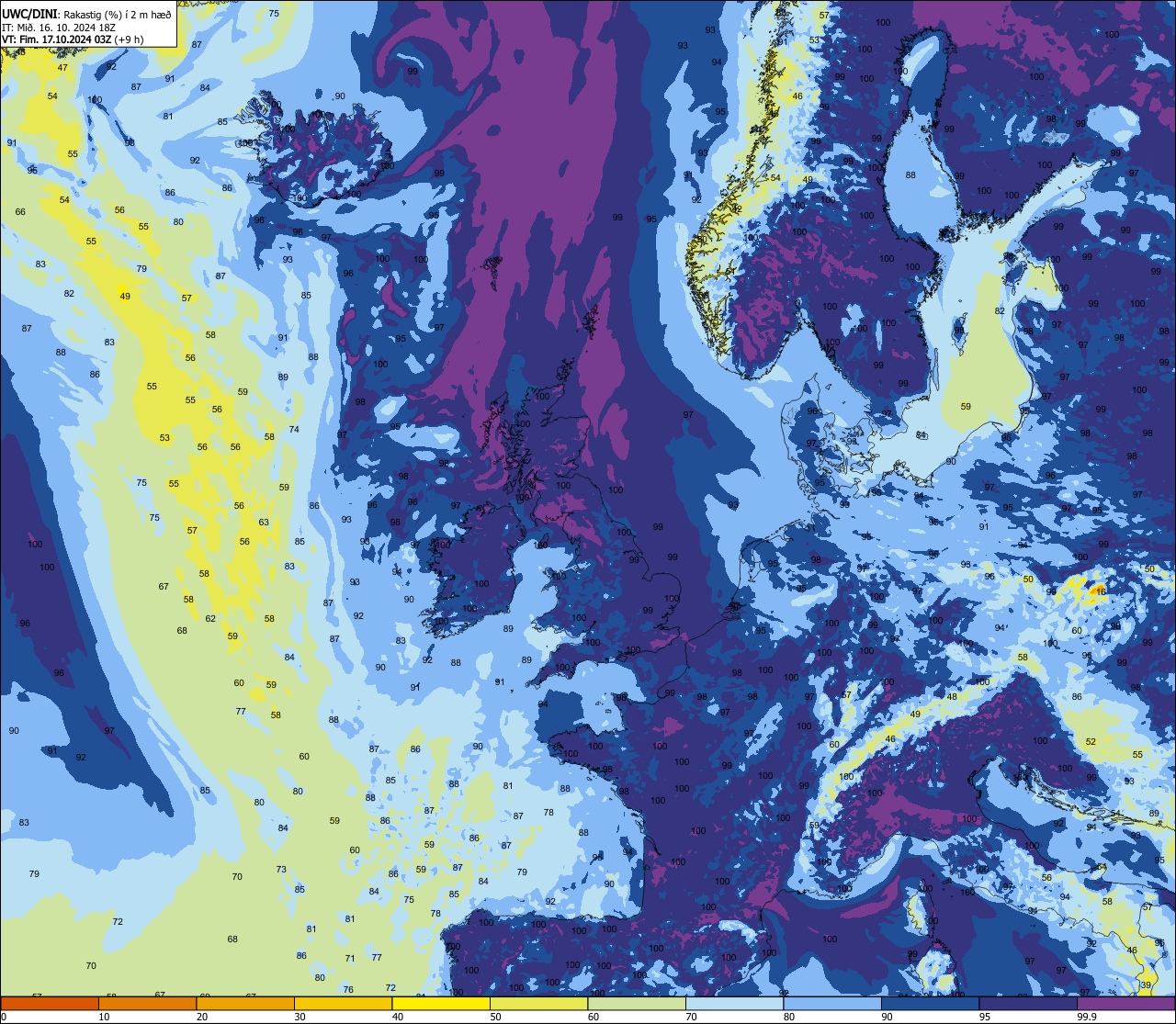Click the '99.9' legend tick label
Image resolution: width=1176 pixels, height=1024 pixels.
tap(1087, 1017)
